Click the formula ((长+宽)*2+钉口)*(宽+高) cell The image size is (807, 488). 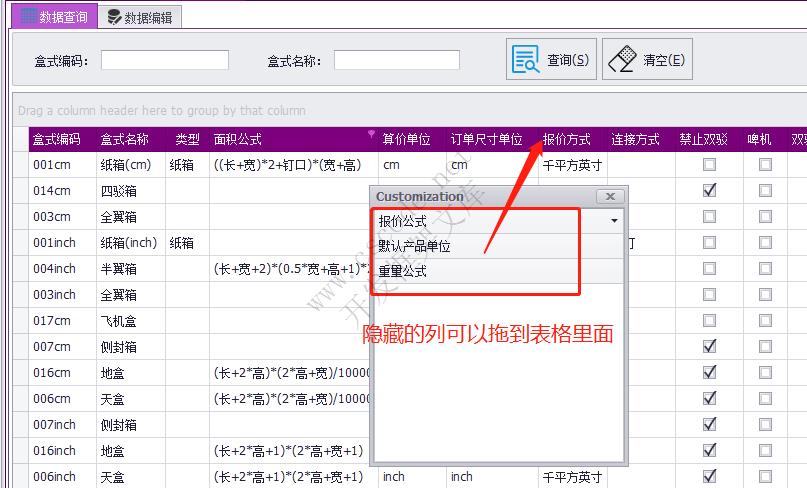coord(293,165)
